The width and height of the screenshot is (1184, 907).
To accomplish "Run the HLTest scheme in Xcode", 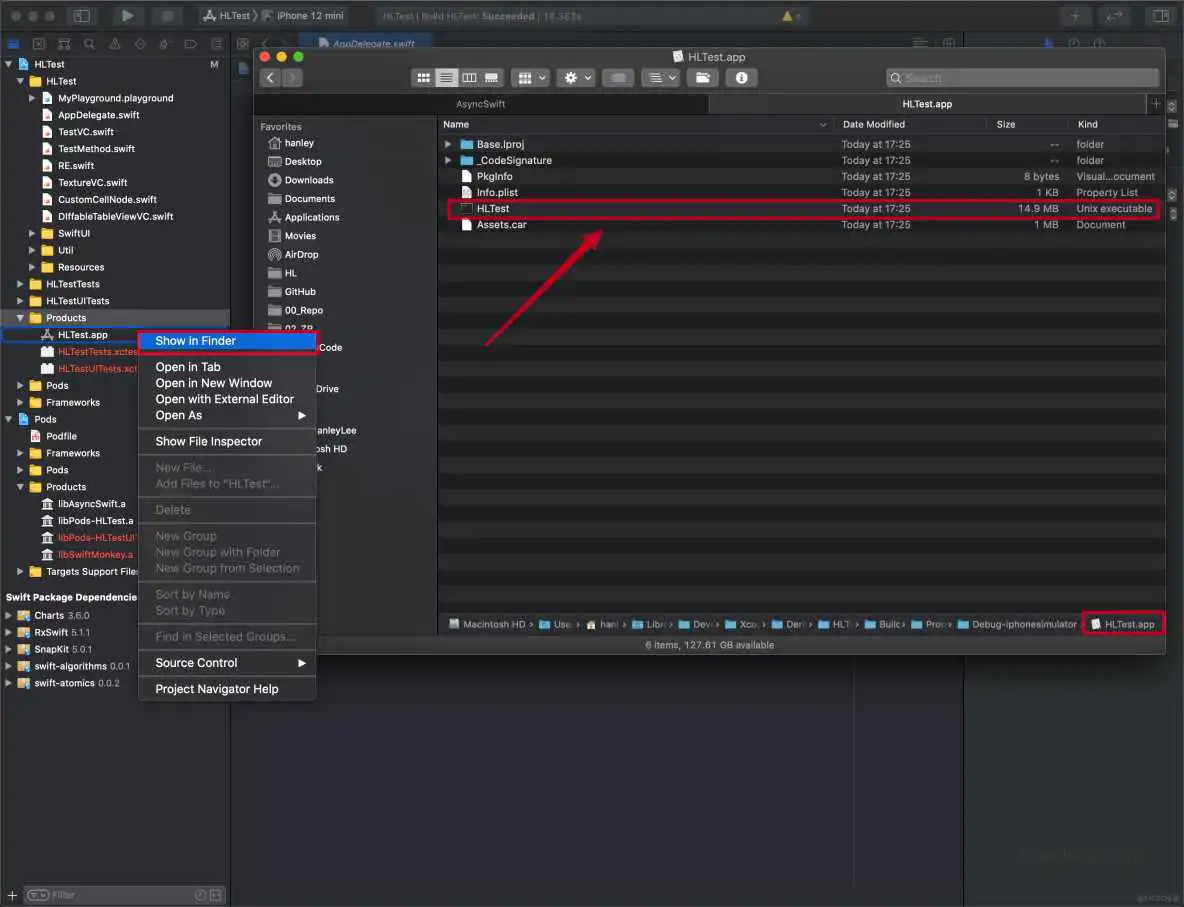I will click(x=127, y=15).
